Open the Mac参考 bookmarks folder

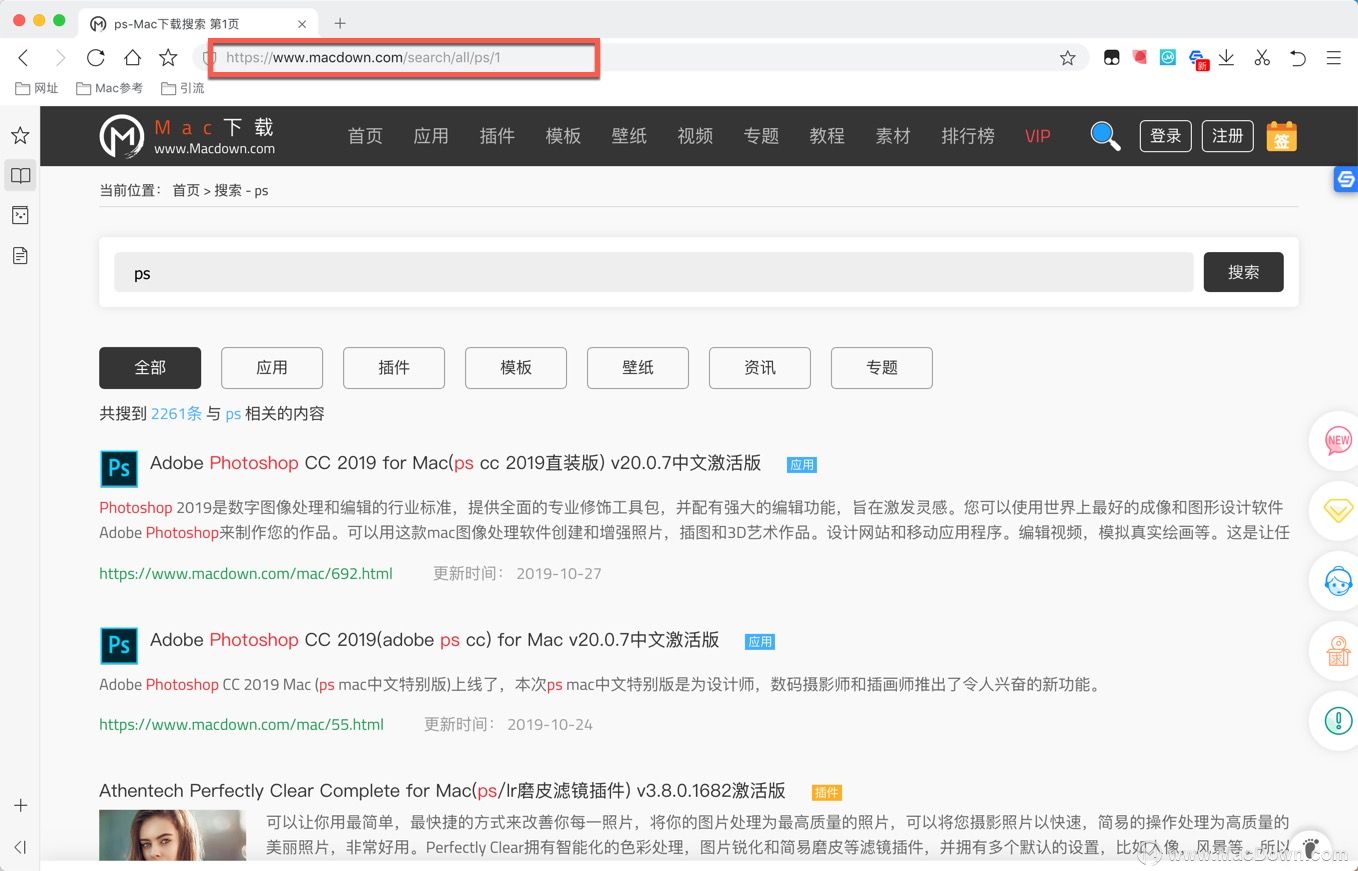(110, 88)
